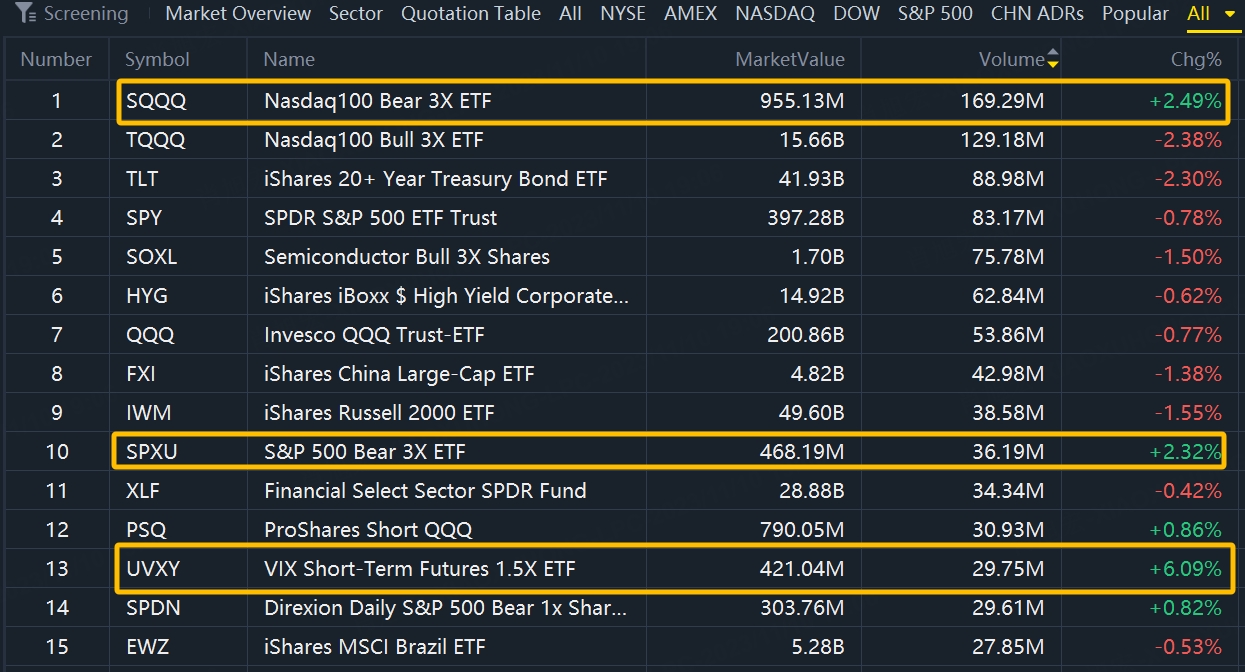
Task: Select the S&P 500 tab
Action: [936, 14]
